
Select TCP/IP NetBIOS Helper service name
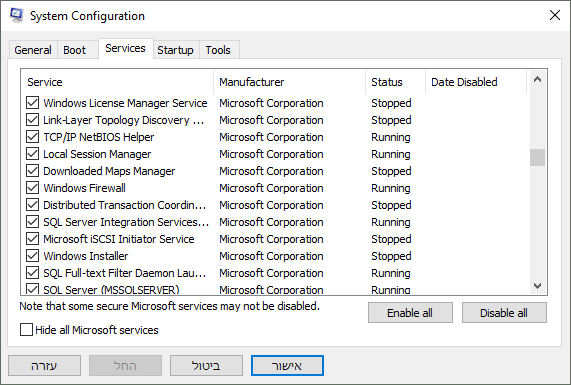pos(99,137)
